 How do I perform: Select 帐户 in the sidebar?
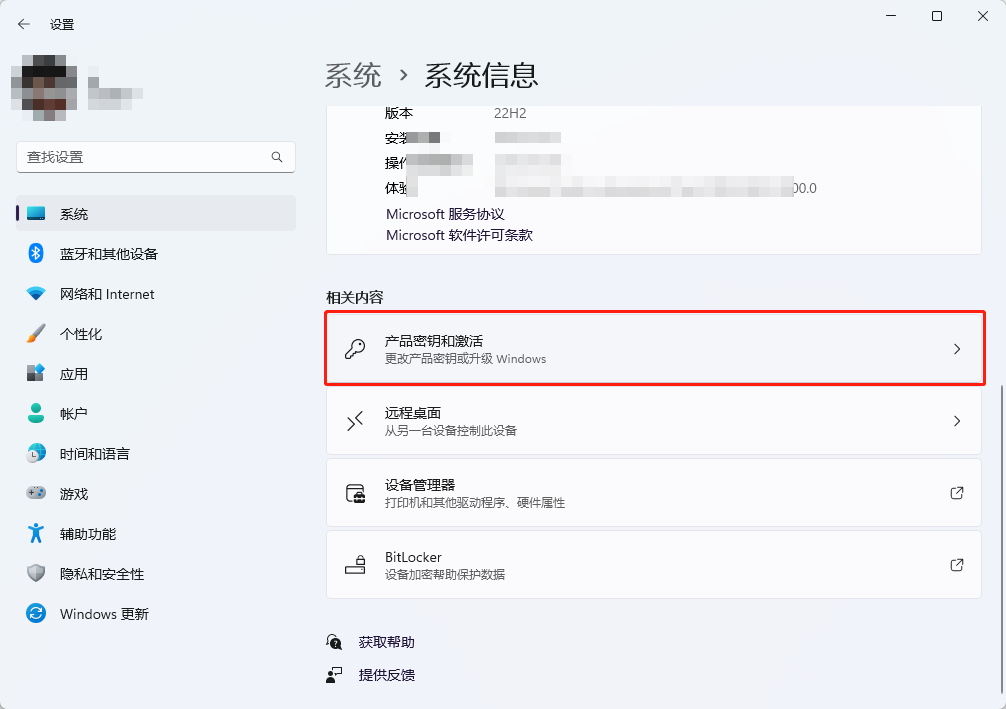click(x=36, y=414)
